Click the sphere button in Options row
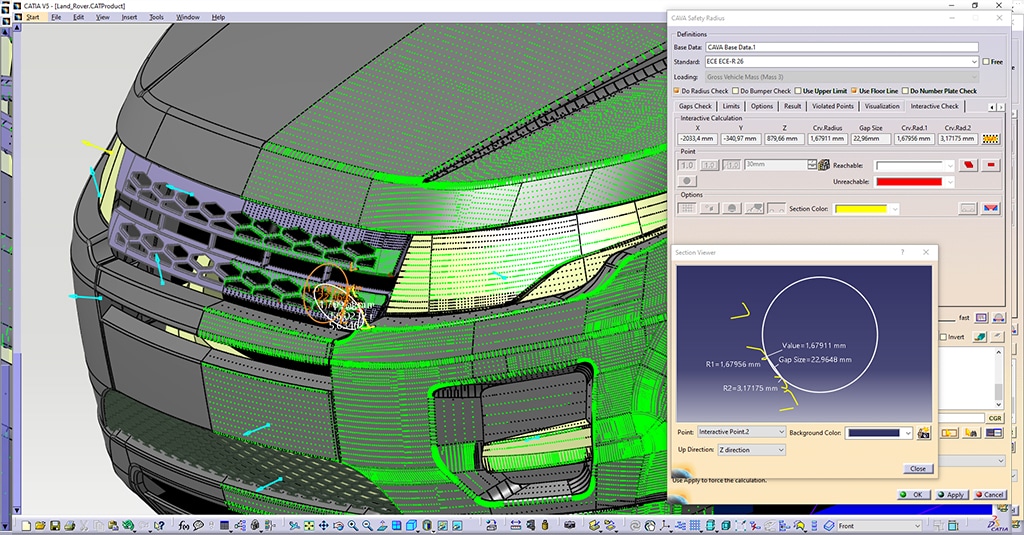1024x535 pixels. pos(731,208)
